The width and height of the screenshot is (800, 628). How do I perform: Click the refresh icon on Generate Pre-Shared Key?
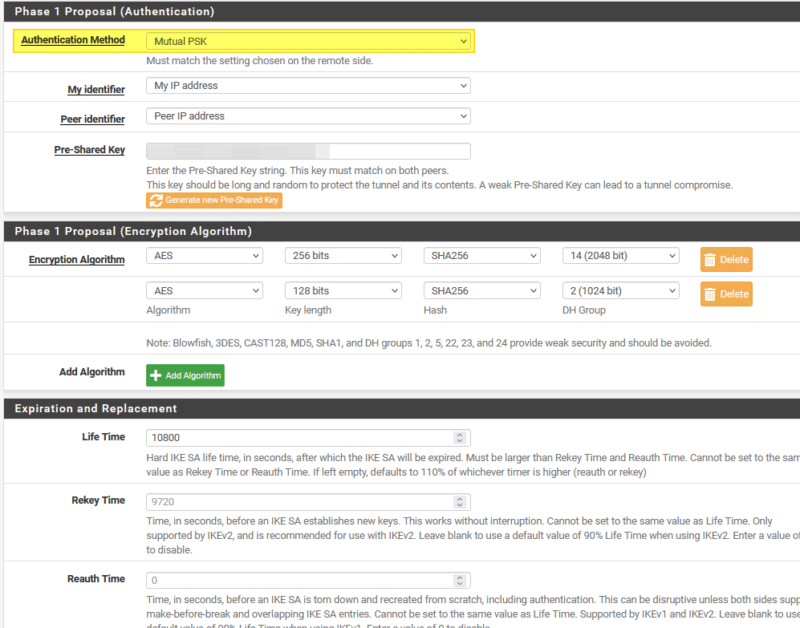click(156, 200)
